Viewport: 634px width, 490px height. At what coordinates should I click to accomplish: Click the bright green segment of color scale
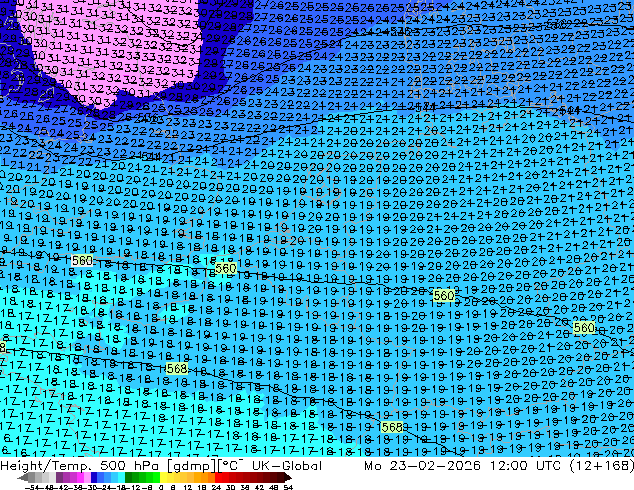pos(156,478)
